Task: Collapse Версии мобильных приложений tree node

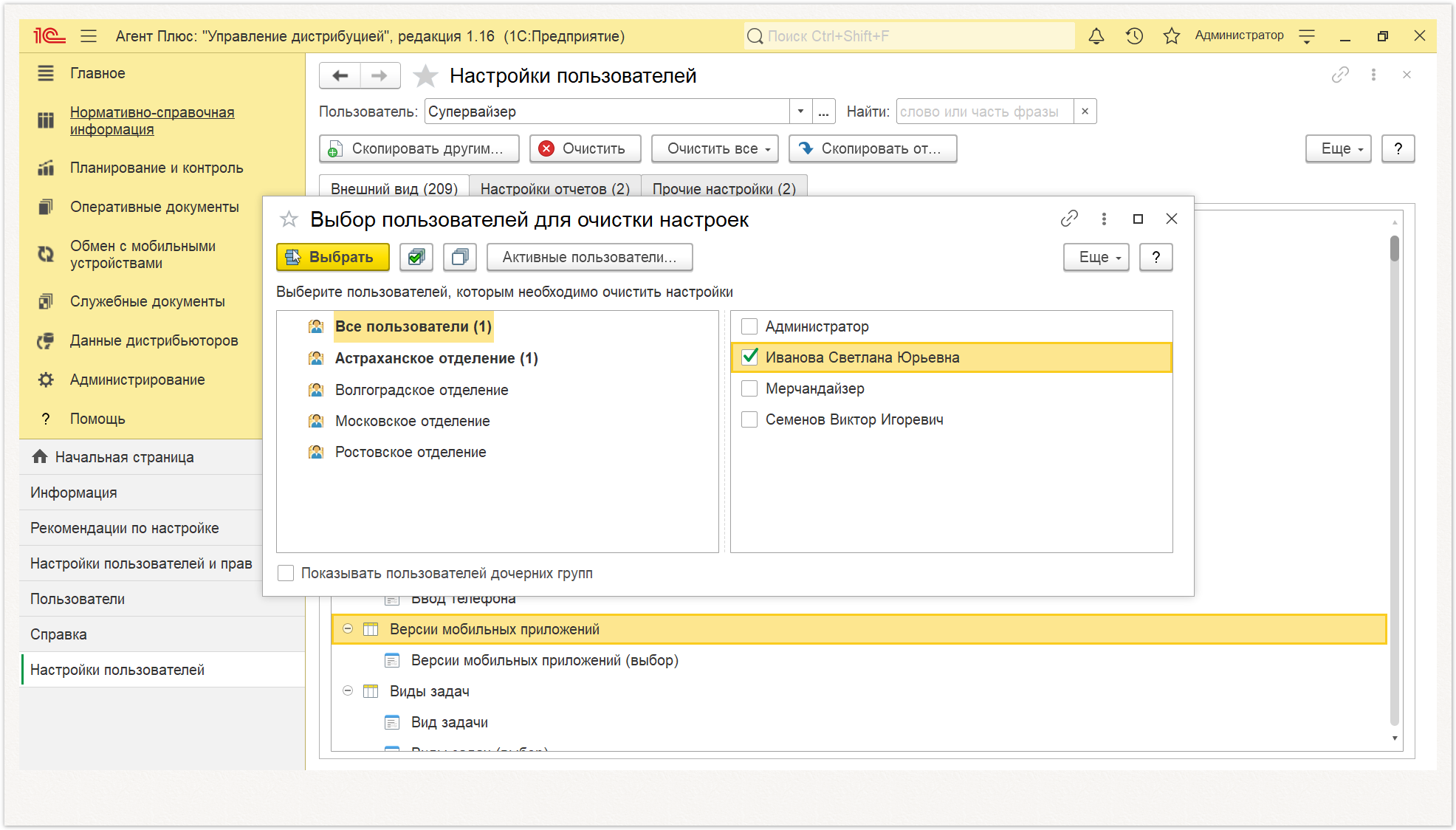Action: click(348, 629)
